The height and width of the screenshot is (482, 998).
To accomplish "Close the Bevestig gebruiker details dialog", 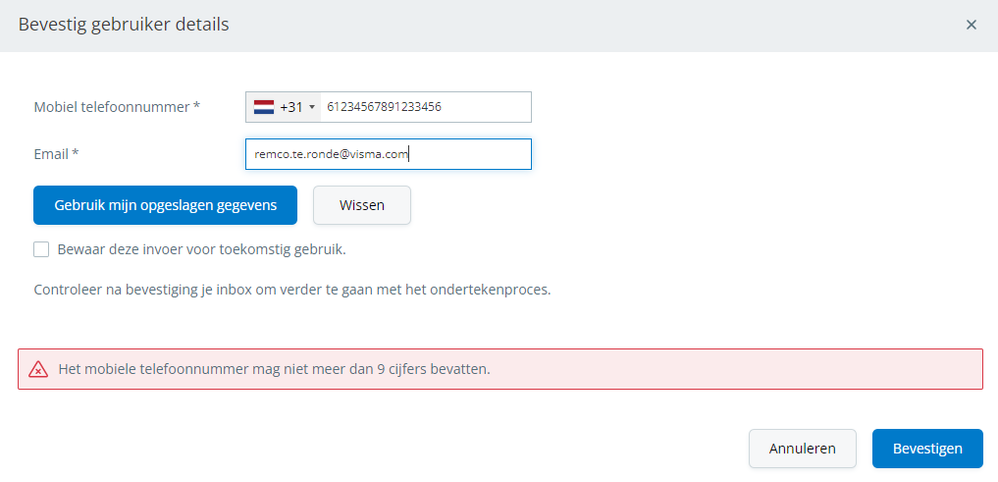I will click(x=971, y=25).
